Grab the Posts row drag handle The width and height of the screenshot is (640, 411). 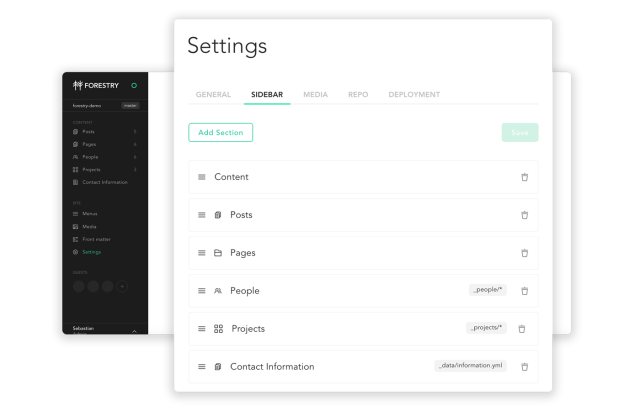click(x=202, y=215)
